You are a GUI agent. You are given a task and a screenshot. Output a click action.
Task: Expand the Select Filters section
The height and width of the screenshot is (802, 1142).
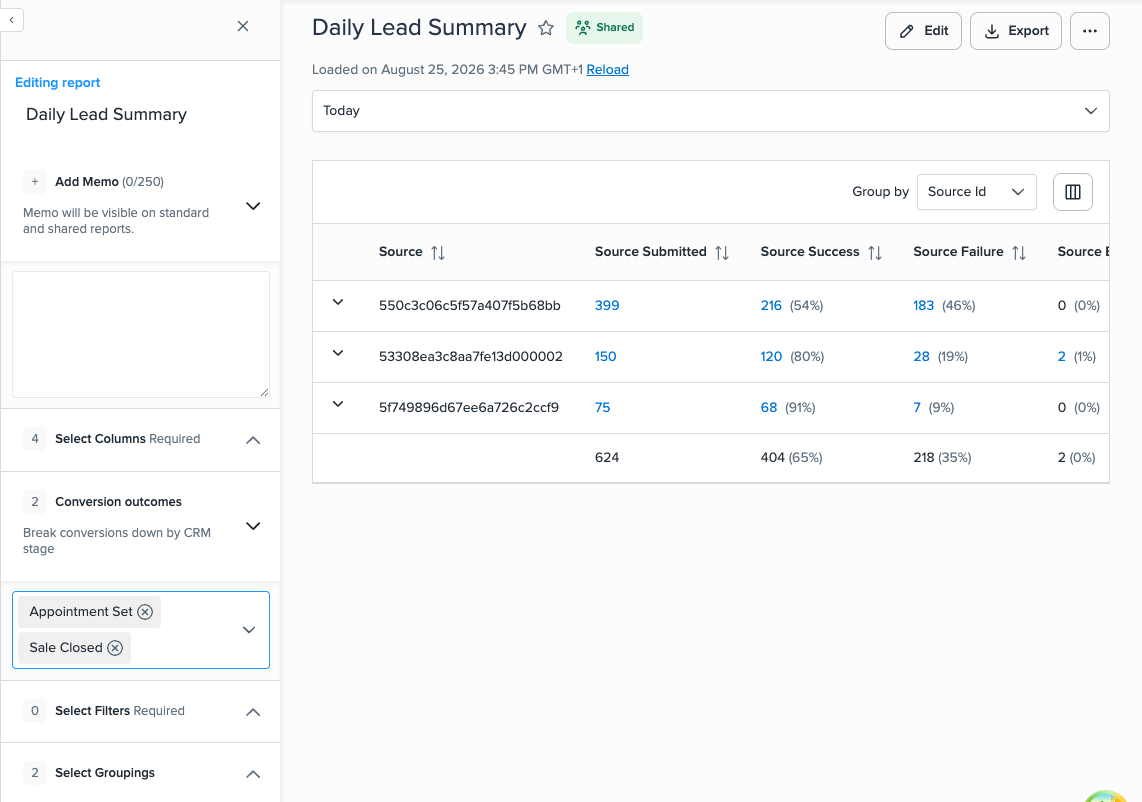[253, 712]
